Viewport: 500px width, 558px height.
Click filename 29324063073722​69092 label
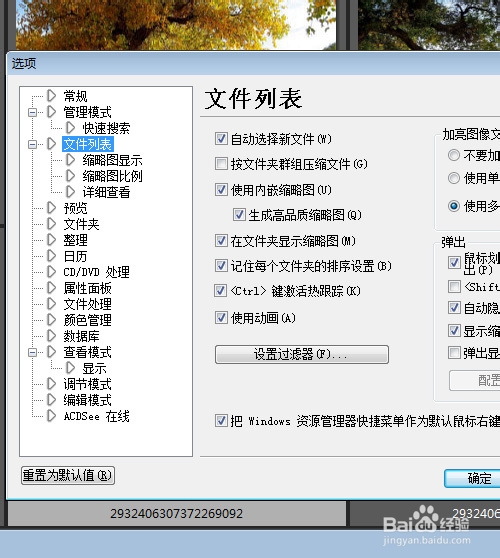177,514
